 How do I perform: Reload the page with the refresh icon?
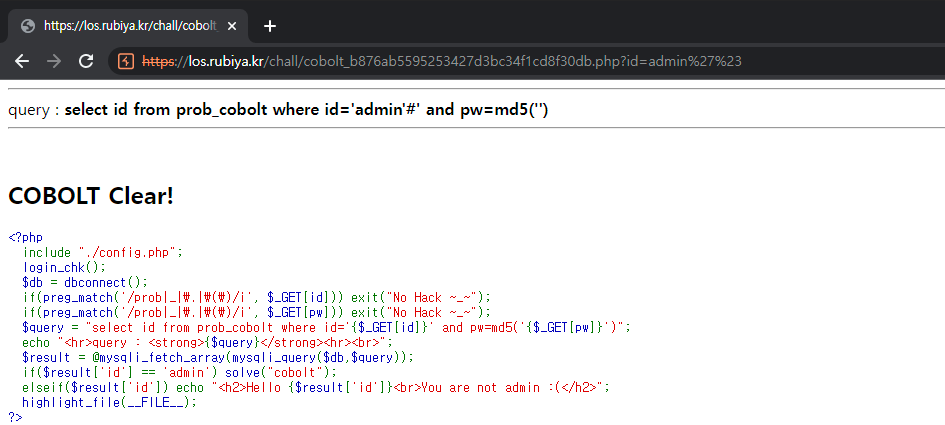coord(86,61)
